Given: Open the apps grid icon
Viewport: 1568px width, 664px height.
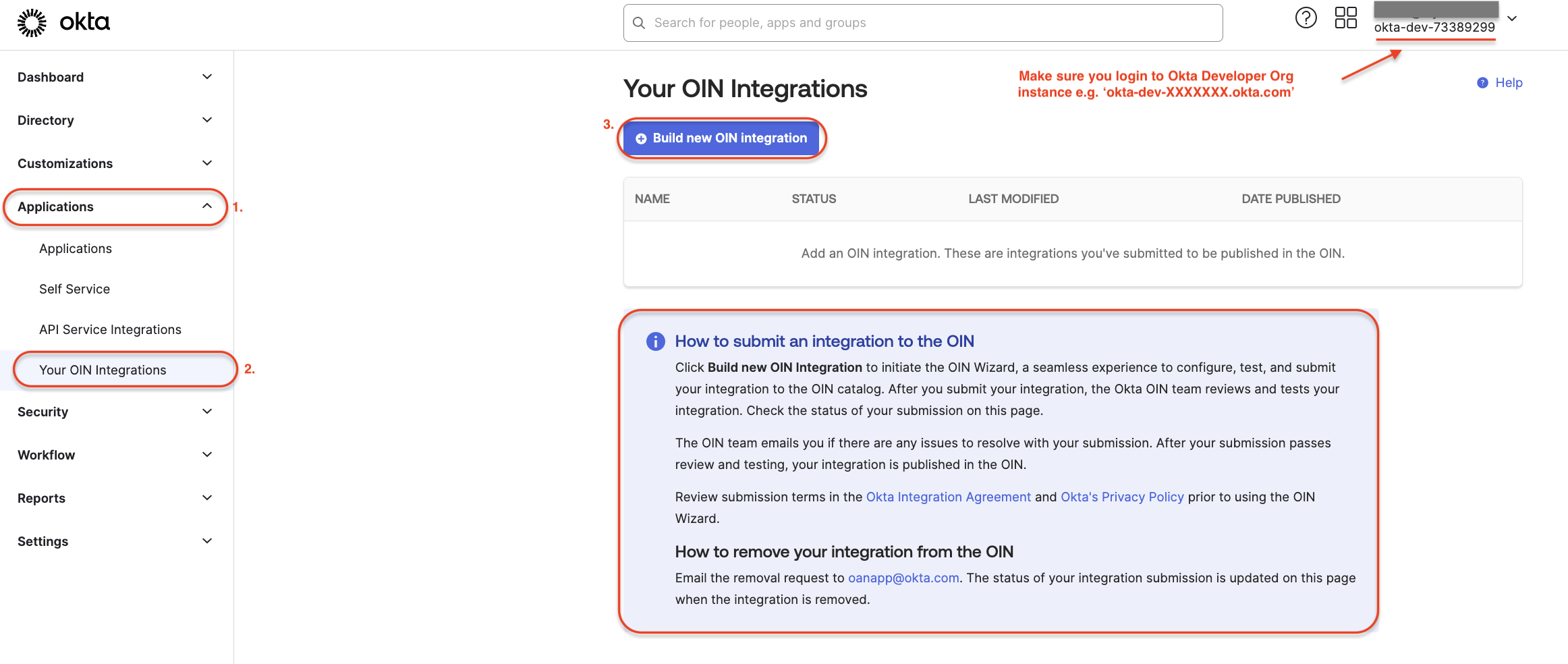Looking at the screenshot, I should [x=1345, y=18].
